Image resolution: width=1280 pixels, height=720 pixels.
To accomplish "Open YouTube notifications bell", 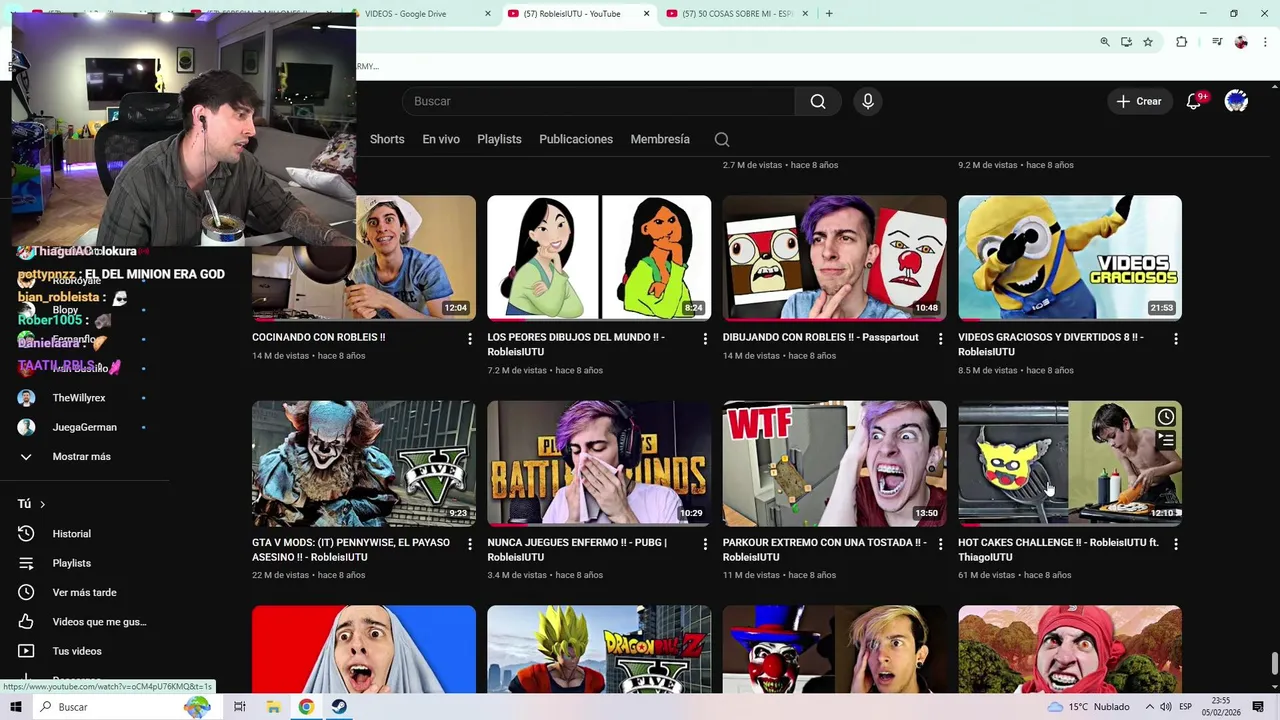I will point(1194,101).
